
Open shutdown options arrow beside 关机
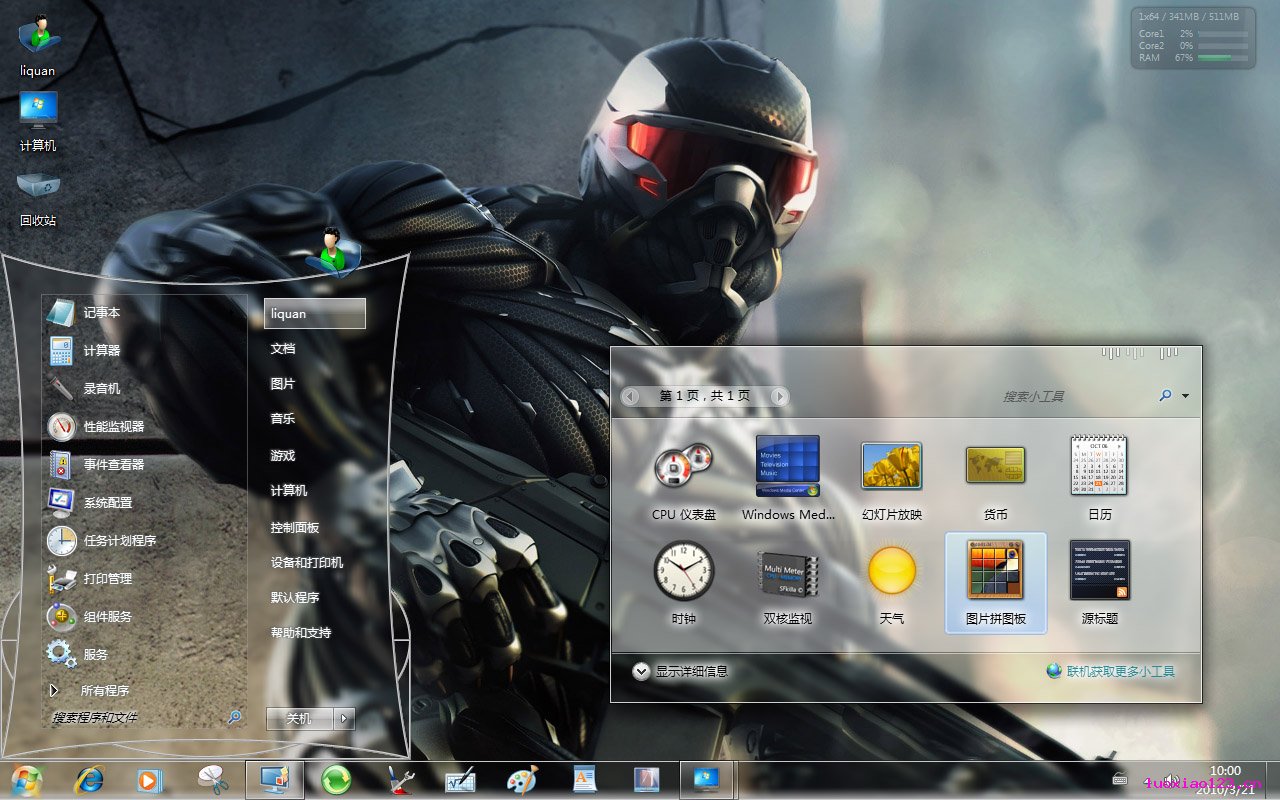coord(344,718)
